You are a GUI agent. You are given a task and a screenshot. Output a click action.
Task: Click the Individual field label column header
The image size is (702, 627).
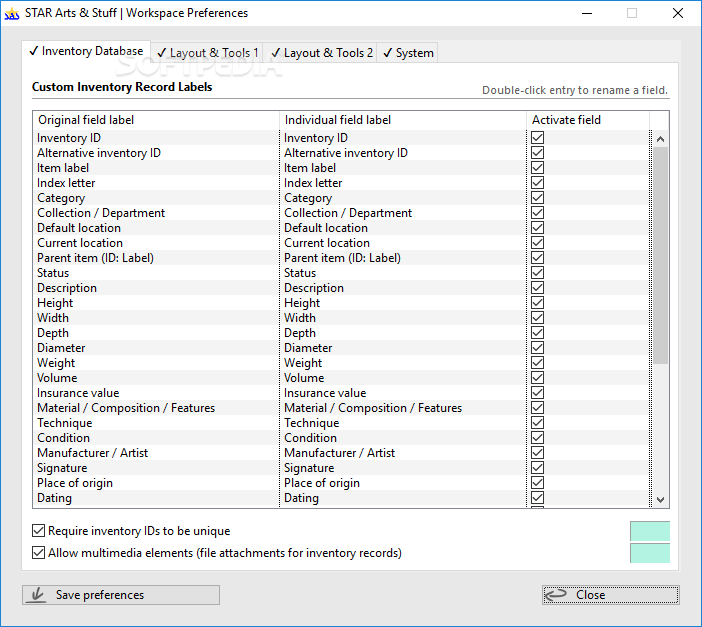(403, 120)
